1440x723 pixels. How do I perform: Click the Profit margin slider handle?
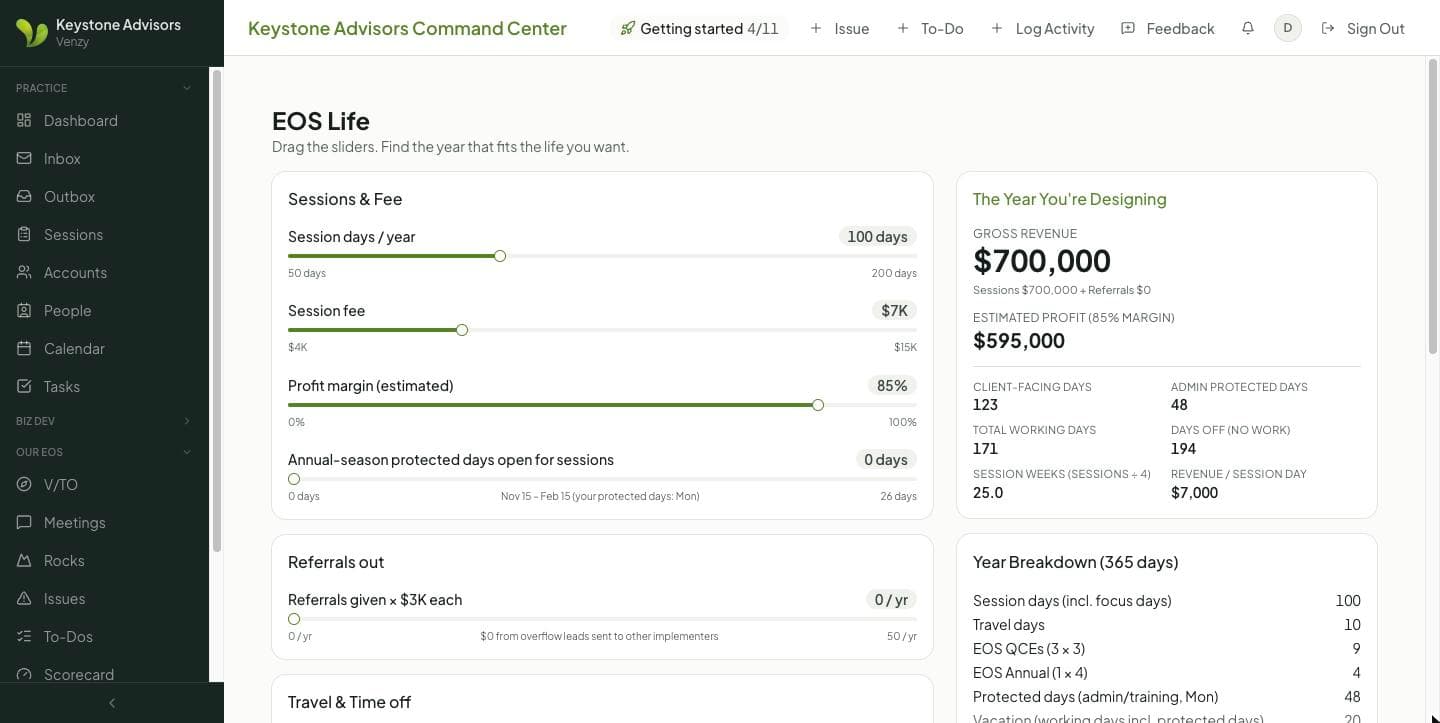[818, 405]
